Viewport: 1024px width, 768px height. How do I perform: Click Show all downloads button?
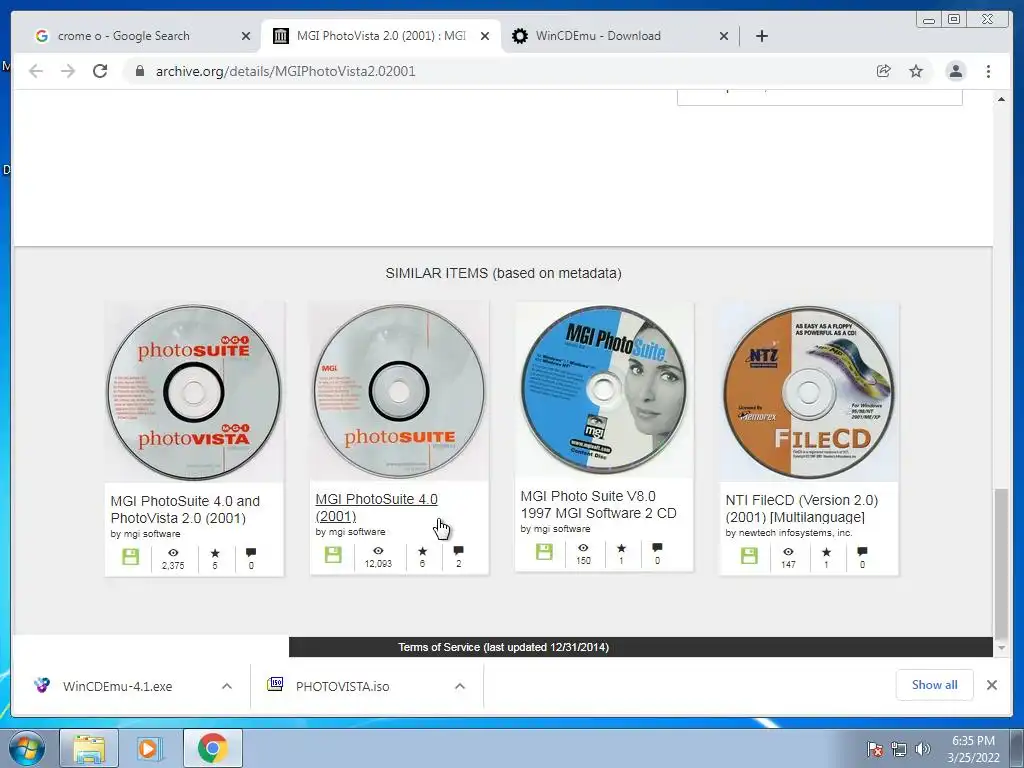click(x=935, y=685)
